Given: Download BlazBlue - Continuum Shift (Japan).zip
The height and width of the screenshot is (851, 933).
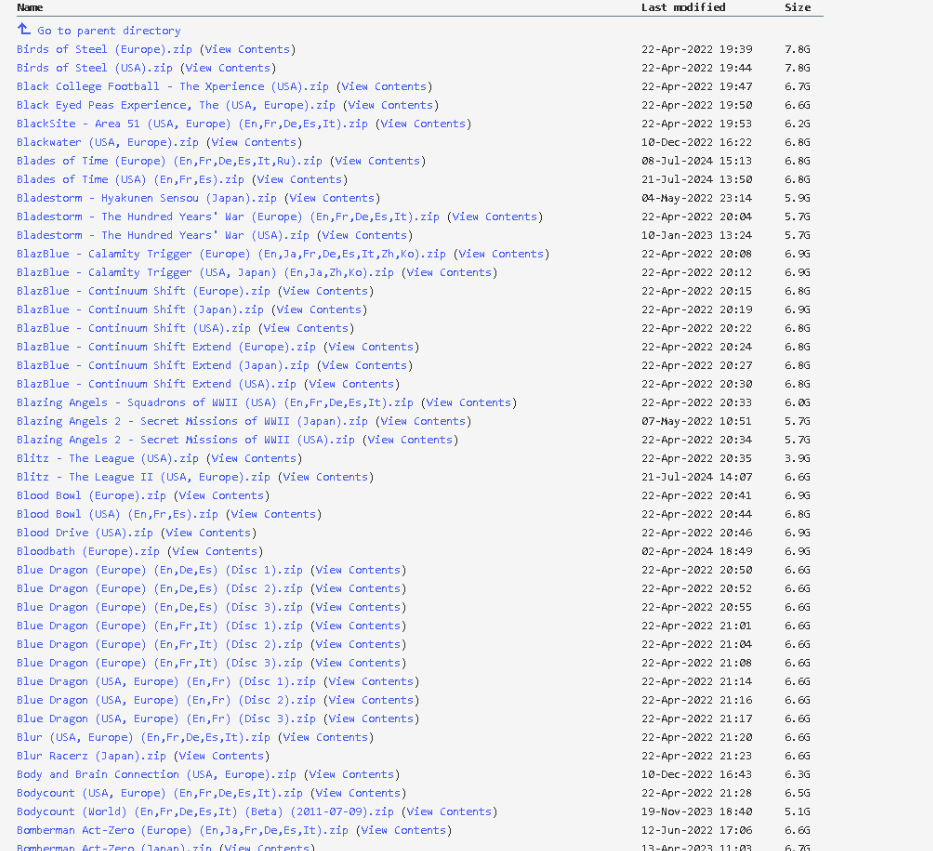Looking at the screenshot, I should pyautogui.click(x=140, y=309).
